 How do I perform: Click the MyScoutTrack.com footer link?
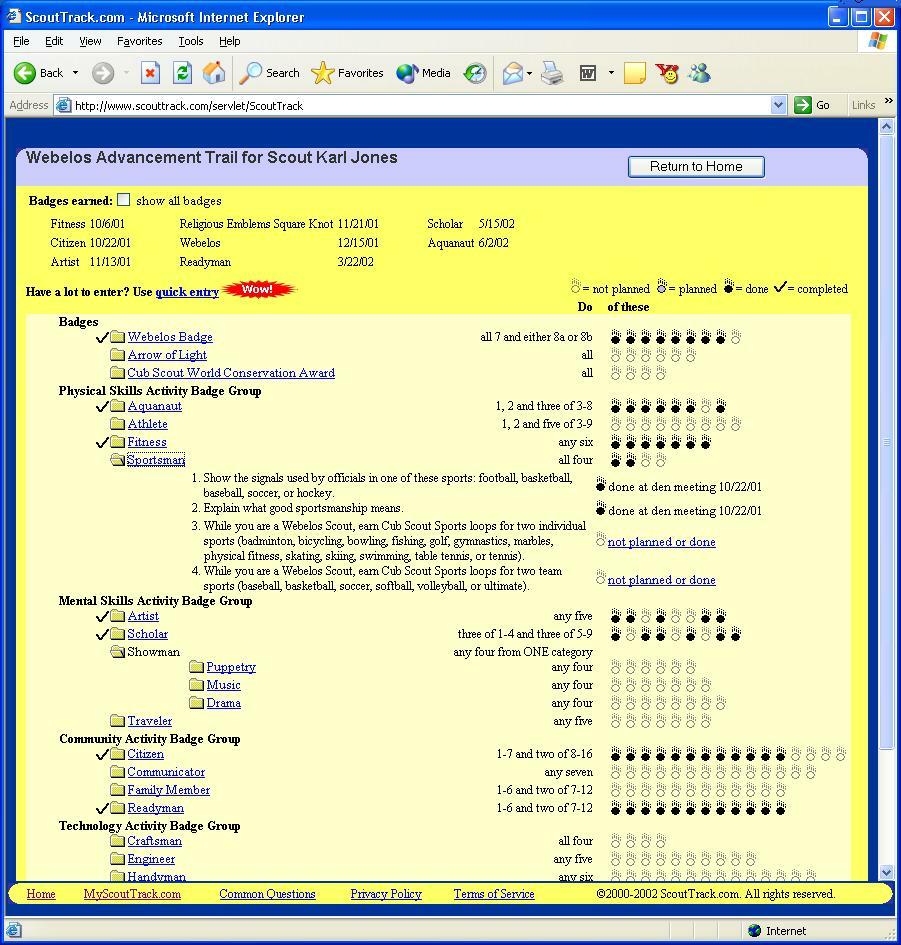(132, 894)
